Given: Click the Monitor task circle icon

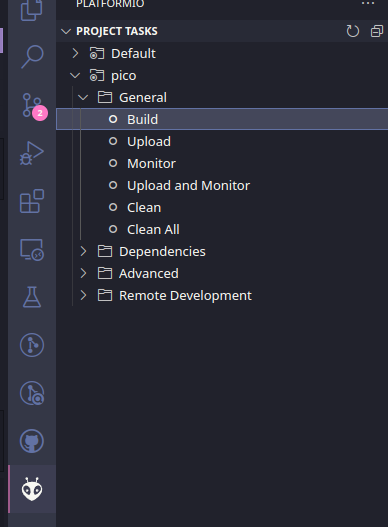Looking at the screenshot, I should point(113,163).
